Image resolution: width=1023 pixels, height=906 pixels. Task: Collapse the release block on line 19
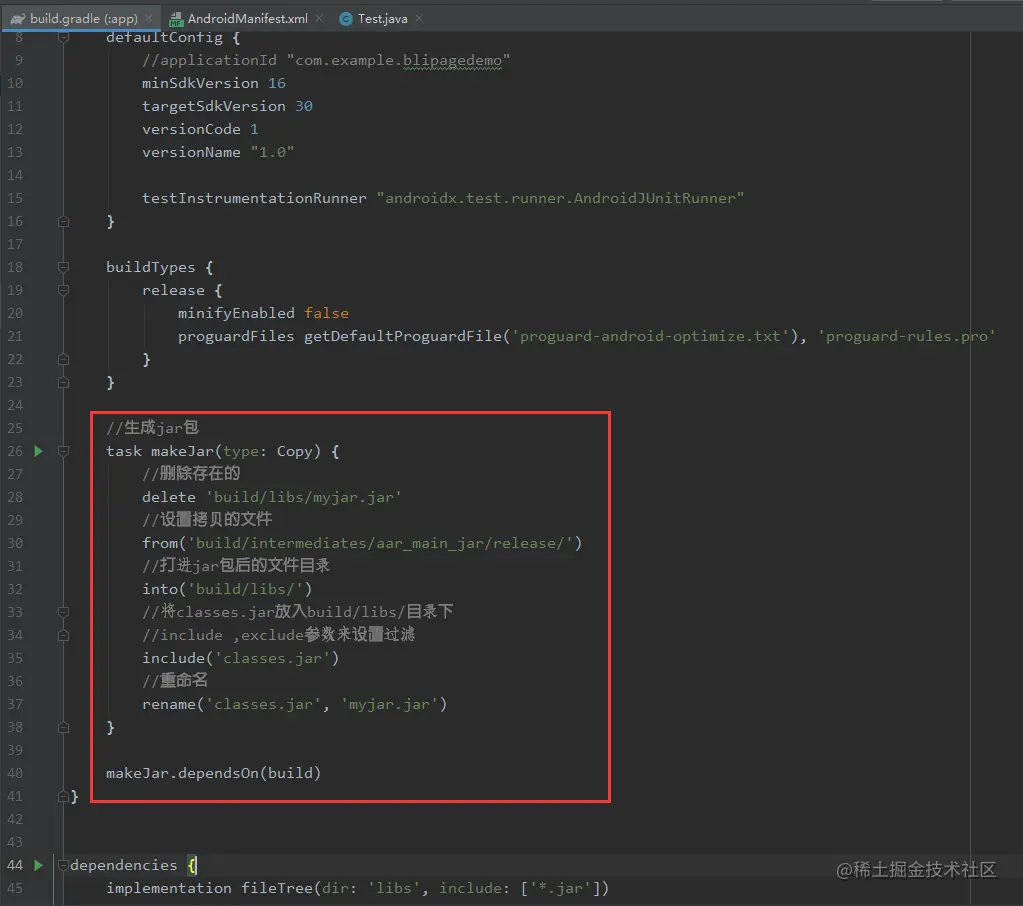coord(63,290)
